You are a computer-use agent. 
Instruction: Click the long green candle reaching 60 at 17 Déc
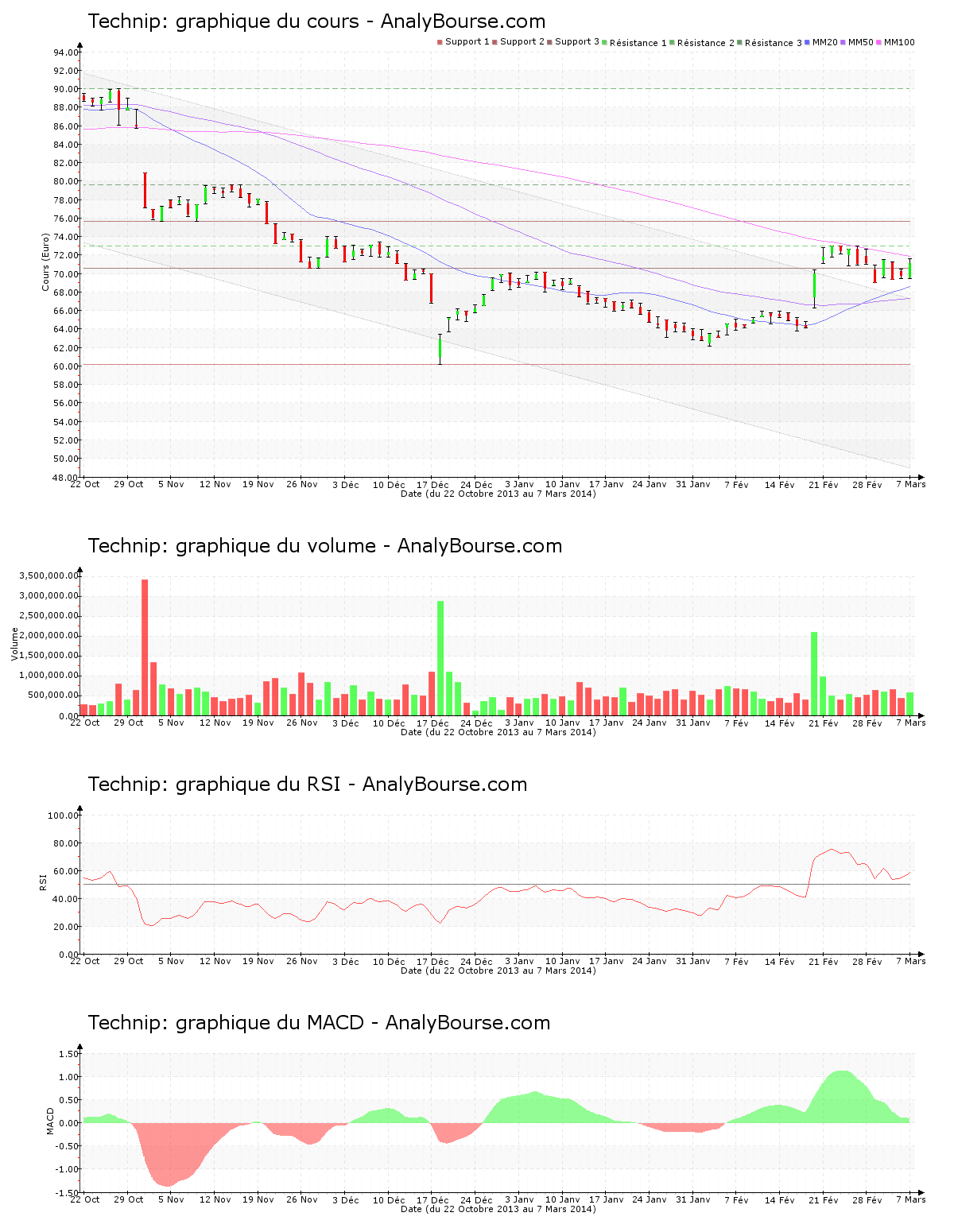440,349
